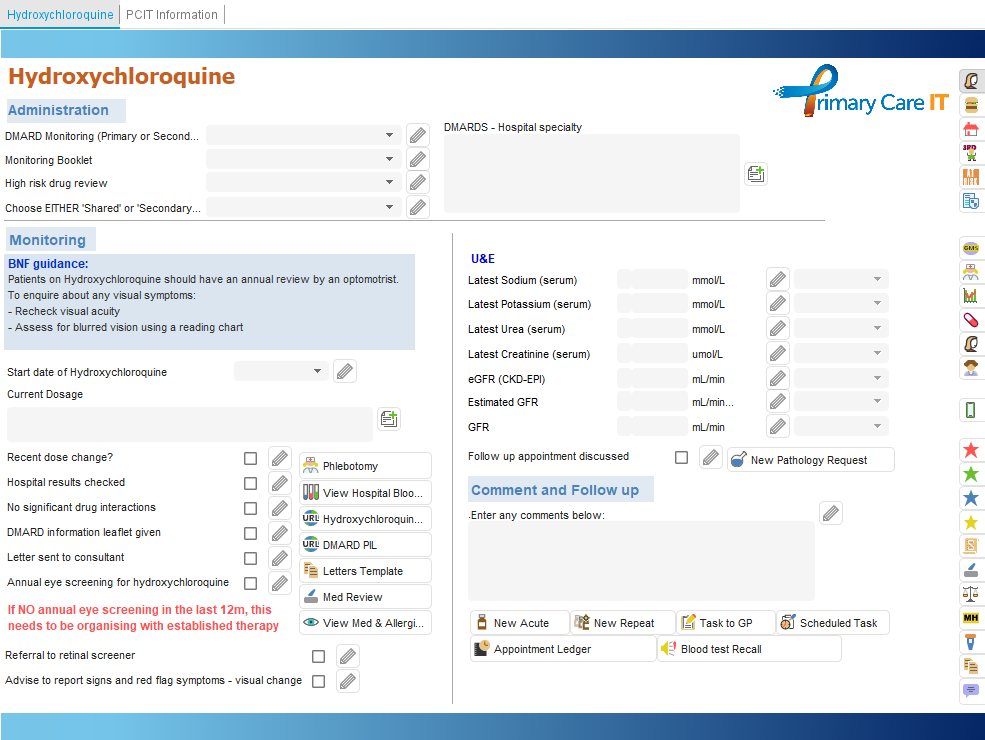Select the Hydroxychloroquine tab
This screenshot has width=985, height=740.
[60, 15]
